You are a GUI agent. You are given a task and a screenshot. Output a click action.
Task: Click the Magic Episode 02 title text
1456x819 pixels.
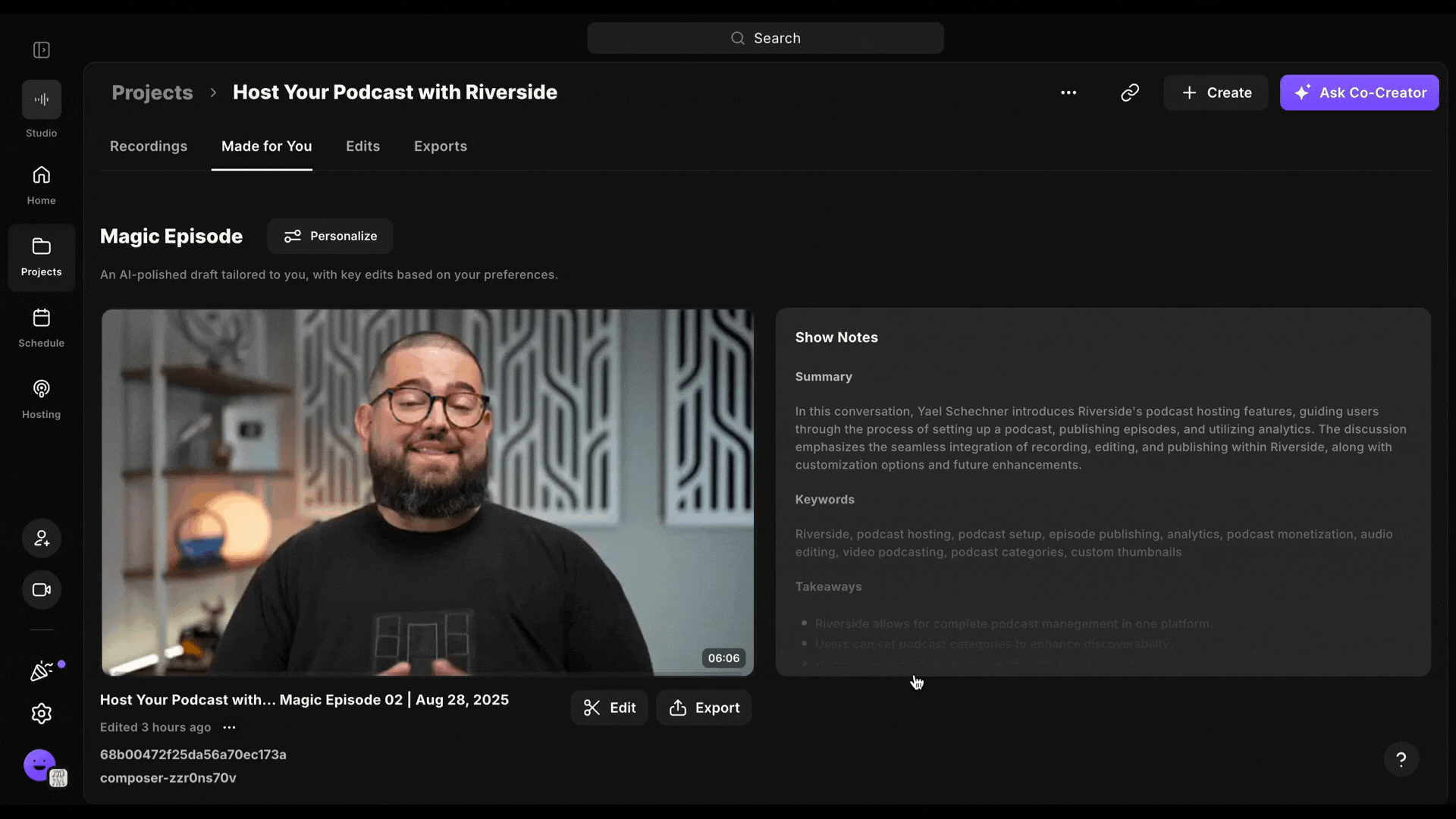[x=304, y=700]
